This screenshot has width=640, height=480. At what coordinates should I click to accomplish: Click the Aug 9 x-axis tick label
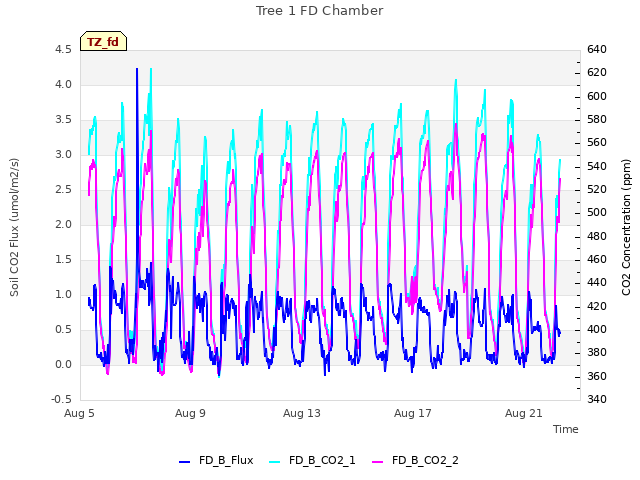190,413
